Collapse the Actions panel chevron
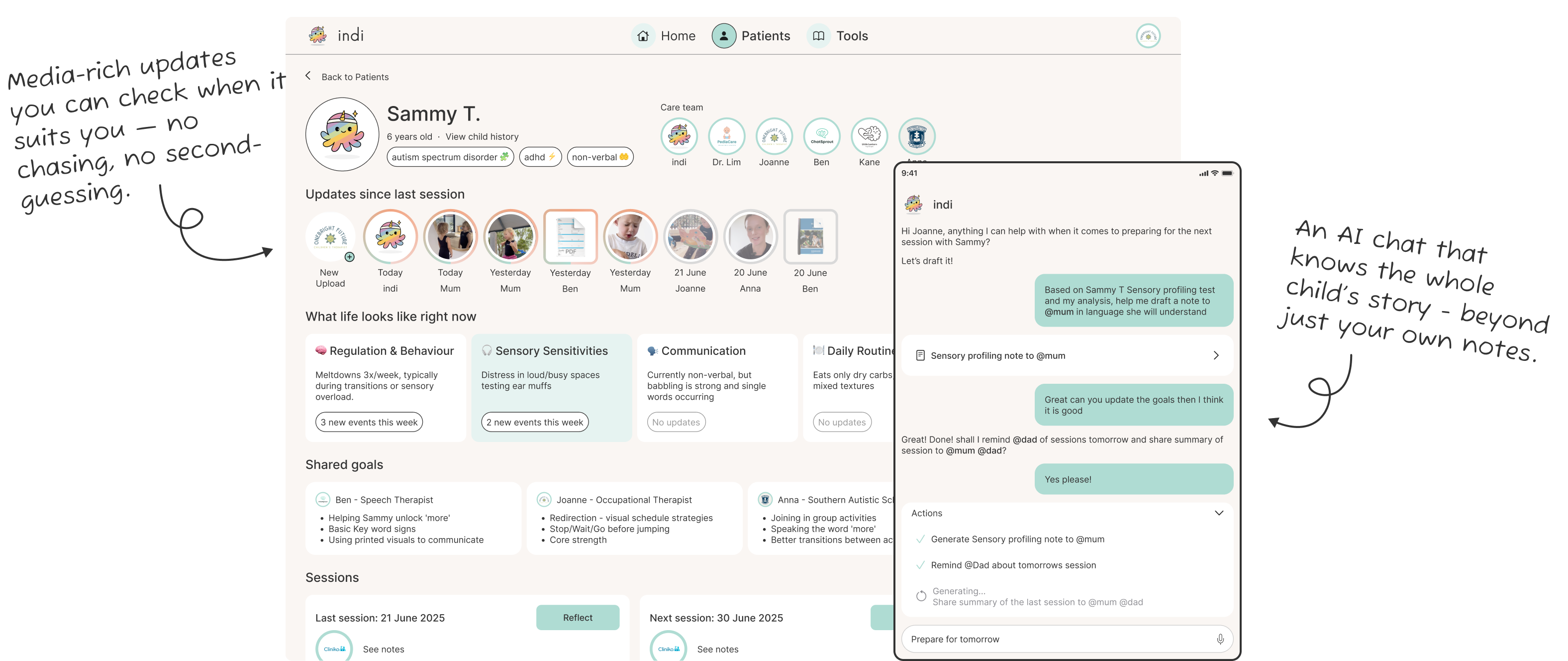Viewport: 1568px width, 661px height. [1219, 513]
